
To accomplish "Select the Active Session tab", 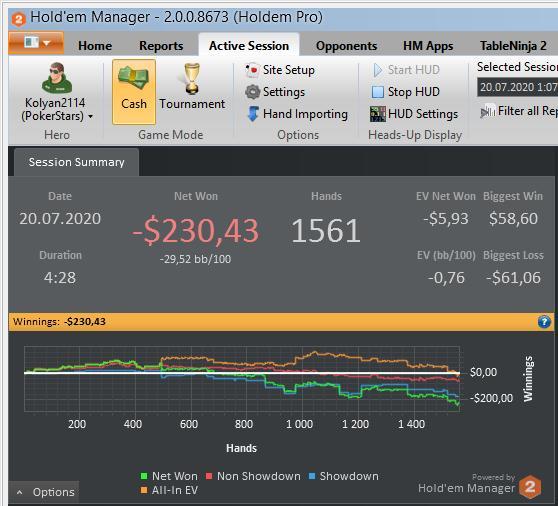I will (x=249, y=46).
